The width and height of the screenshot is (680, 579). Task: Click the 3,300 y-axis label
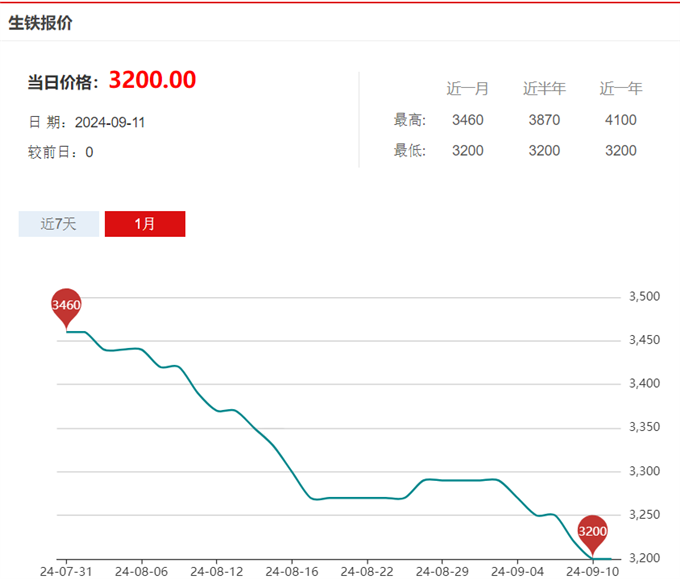pyautogui.click(x=644, y=471)
